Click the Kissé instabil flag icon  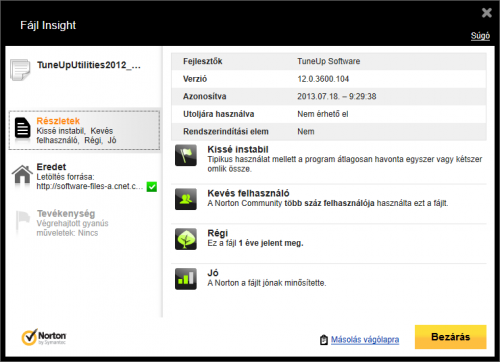coord(186,155)
